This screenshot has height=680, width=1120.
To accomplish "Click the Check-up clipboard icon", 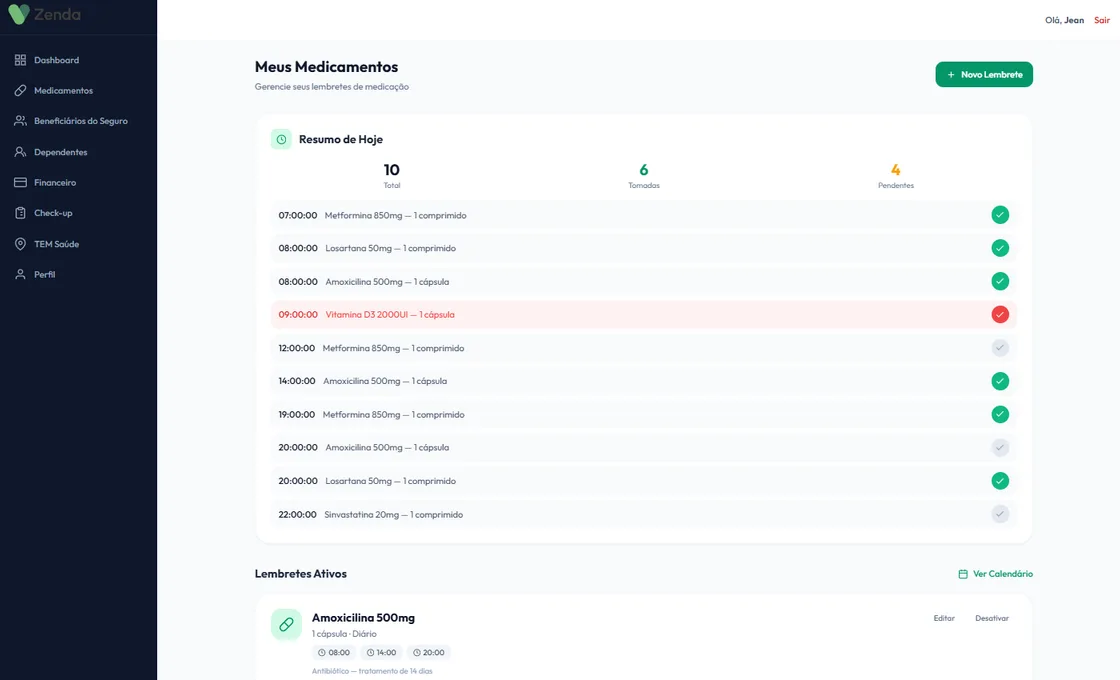I will click(x=20, y=213).
